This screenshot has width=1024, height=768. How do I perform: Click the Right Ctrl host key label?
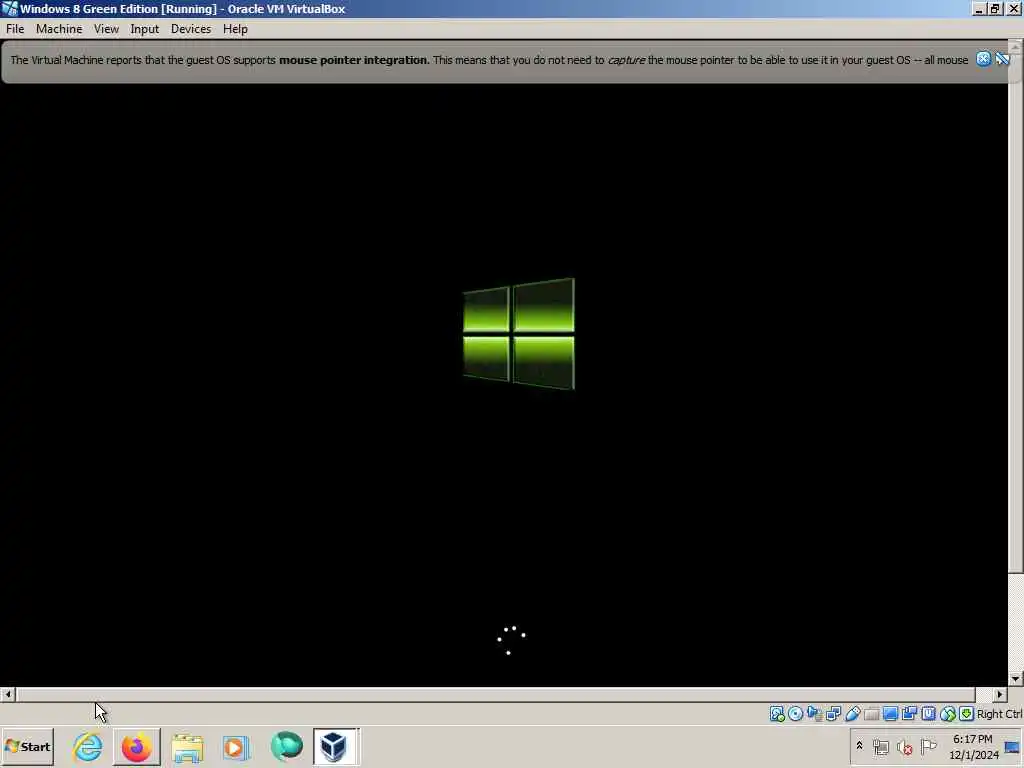(999, 714)
